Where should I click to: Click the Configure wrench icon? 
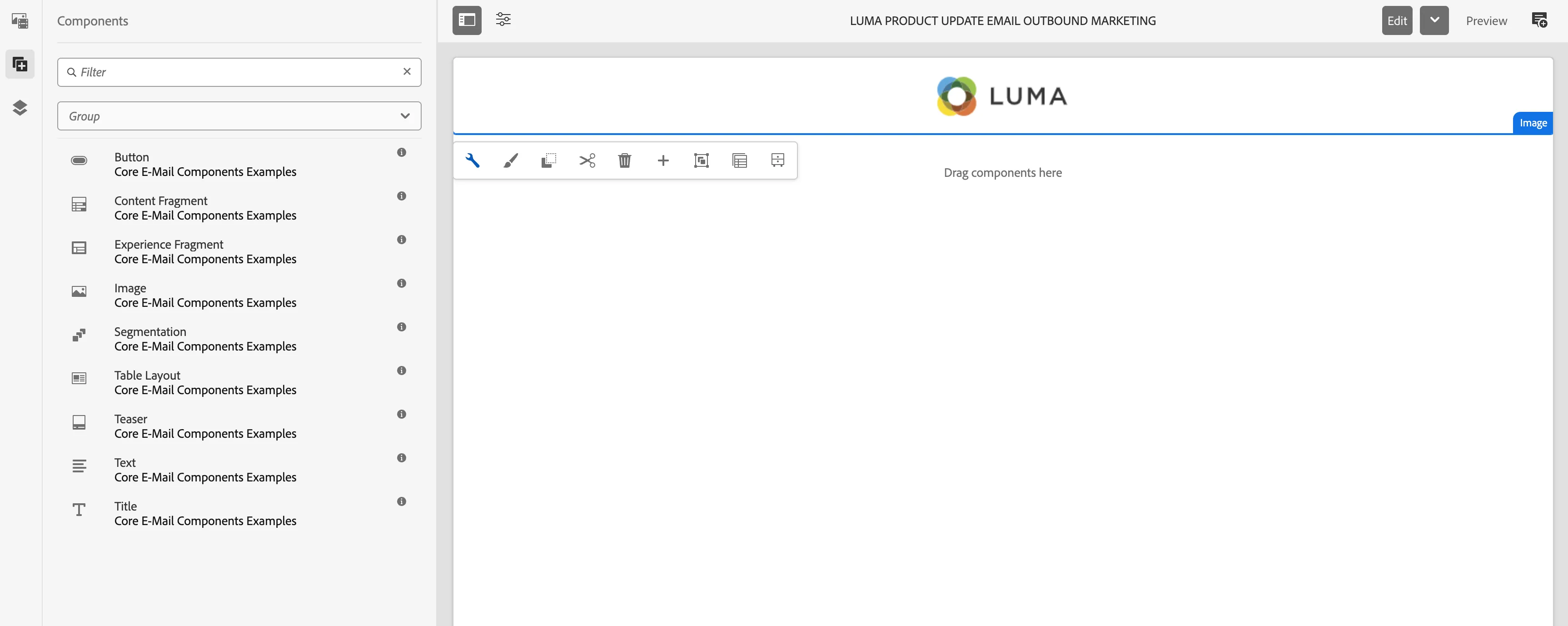(473, 160)
